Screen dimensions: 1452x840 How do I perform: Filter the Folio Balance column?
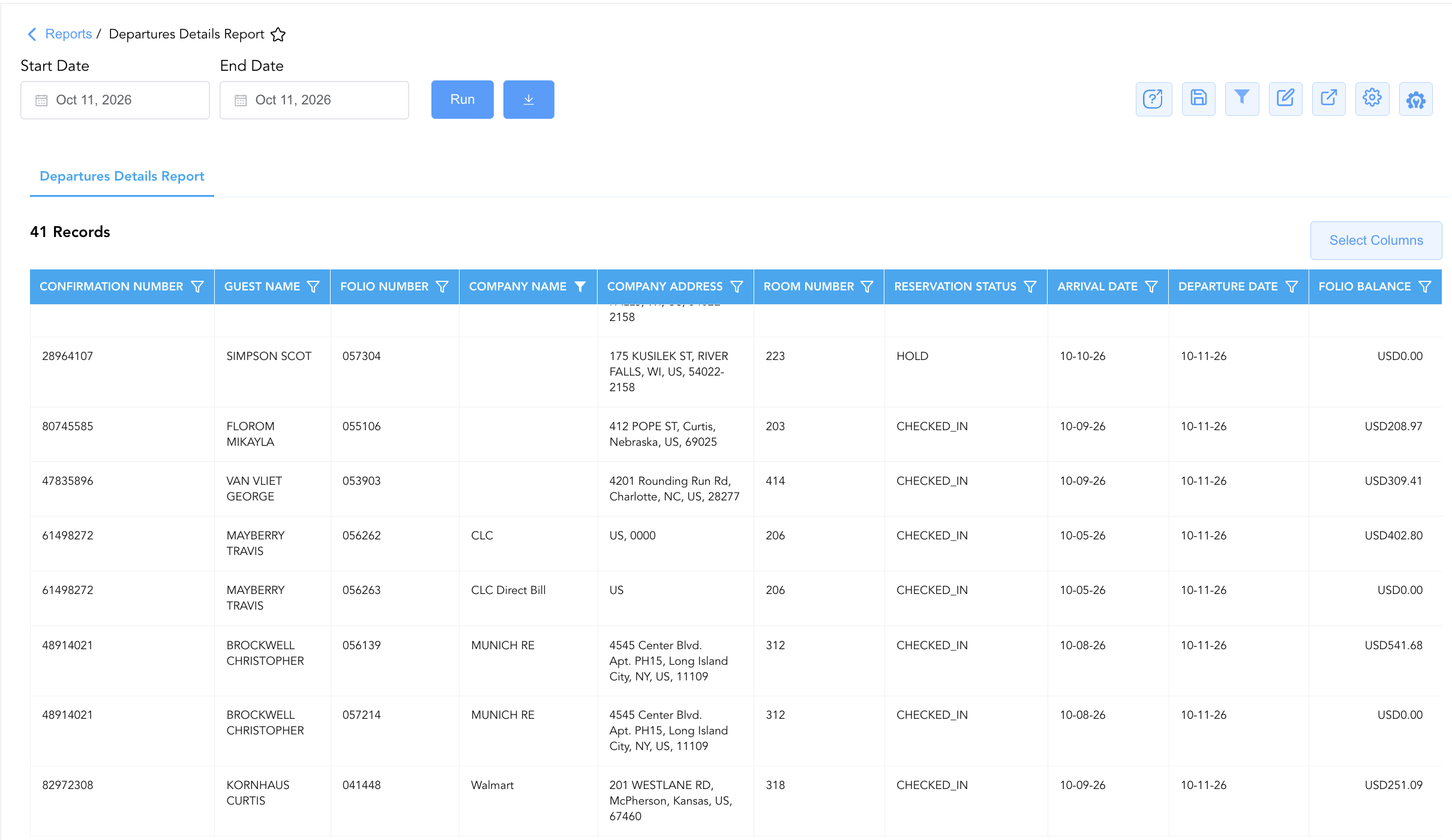[1425, 287]
